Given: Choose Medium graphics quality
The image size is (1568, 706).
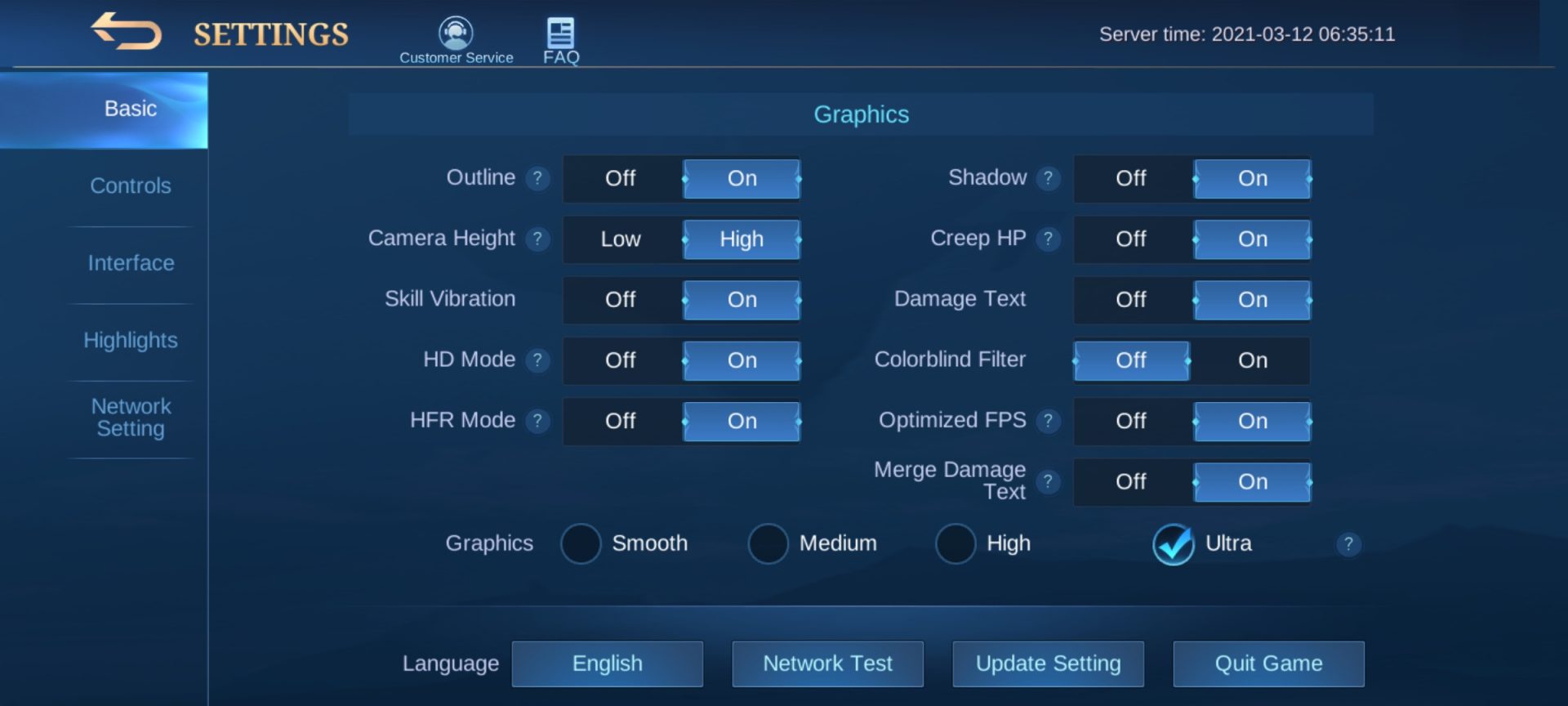Looking at the screenshot, I should coord(768,544).
